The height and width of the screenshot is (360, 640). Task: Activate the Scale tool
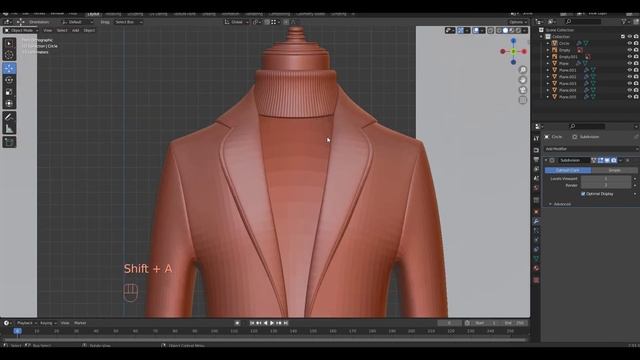tap(9, 92)
